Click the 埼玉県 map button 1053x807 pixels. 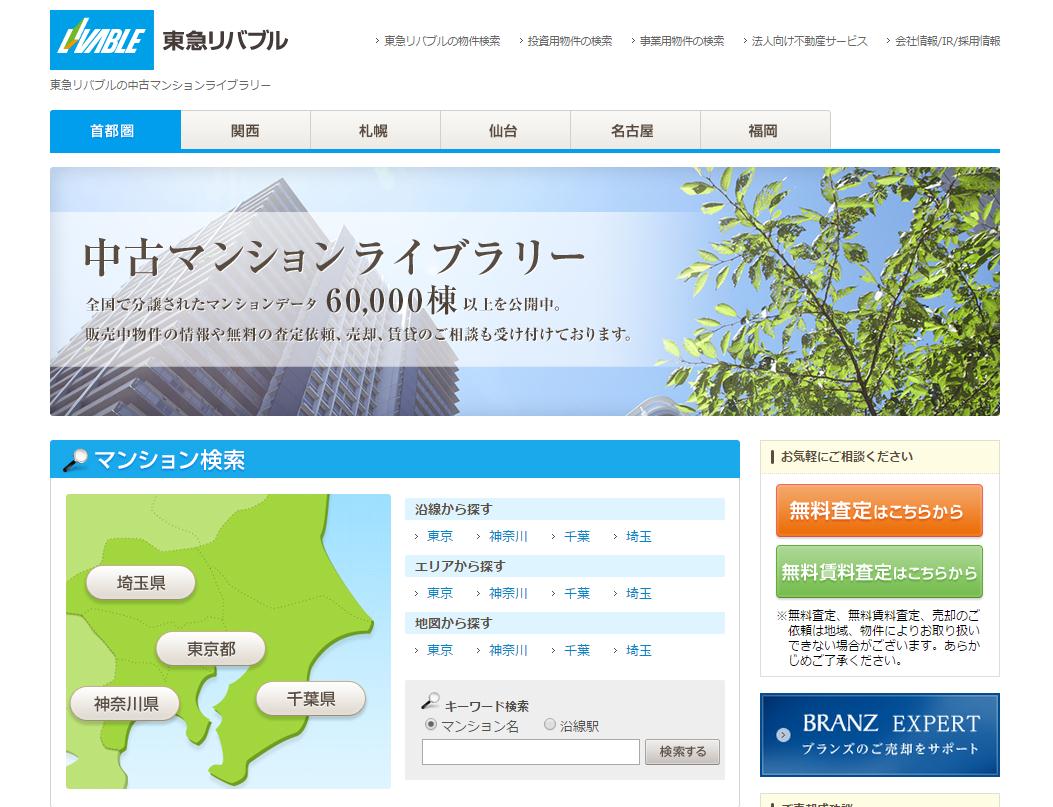pyautogui.click(x=141, y=583)
